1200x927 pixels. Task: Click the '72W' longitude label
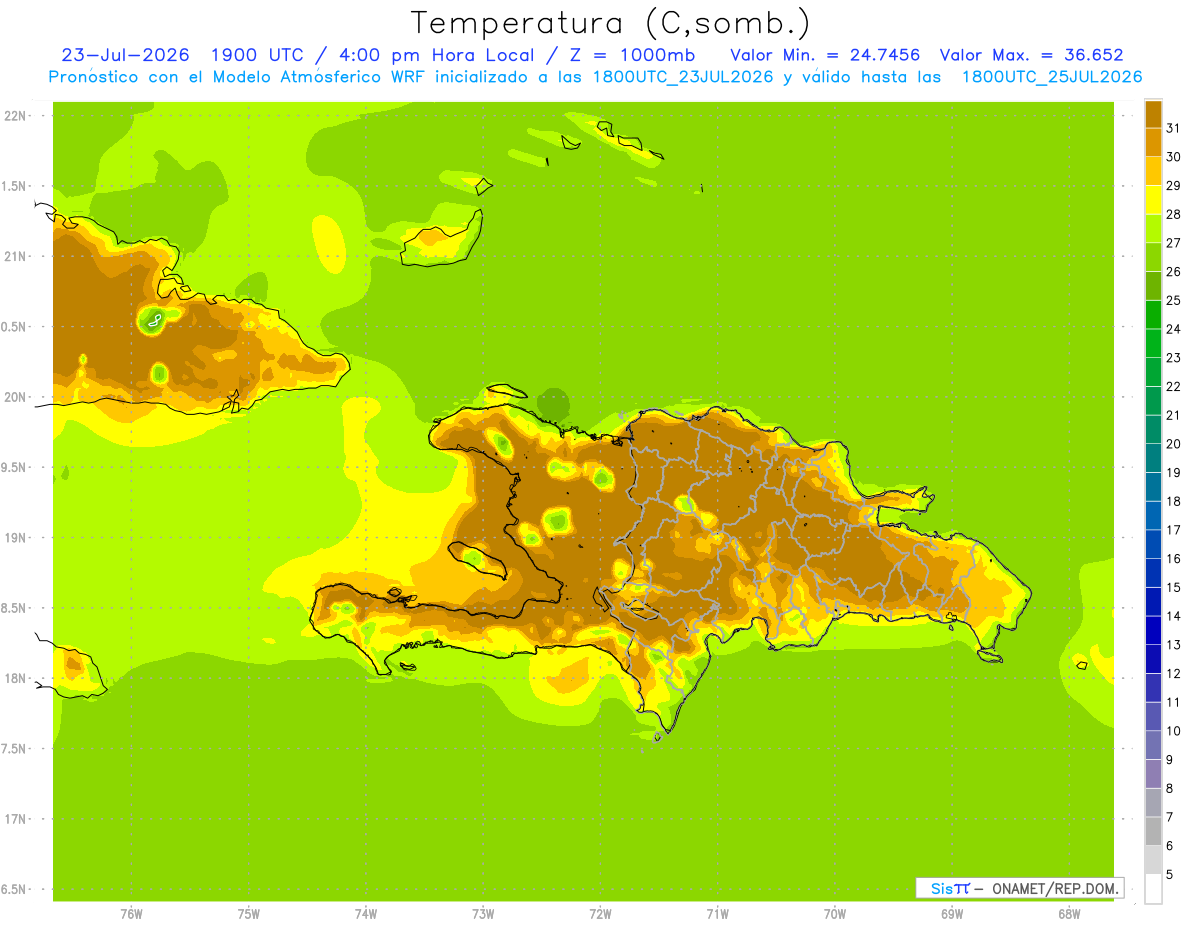point(600,914)
